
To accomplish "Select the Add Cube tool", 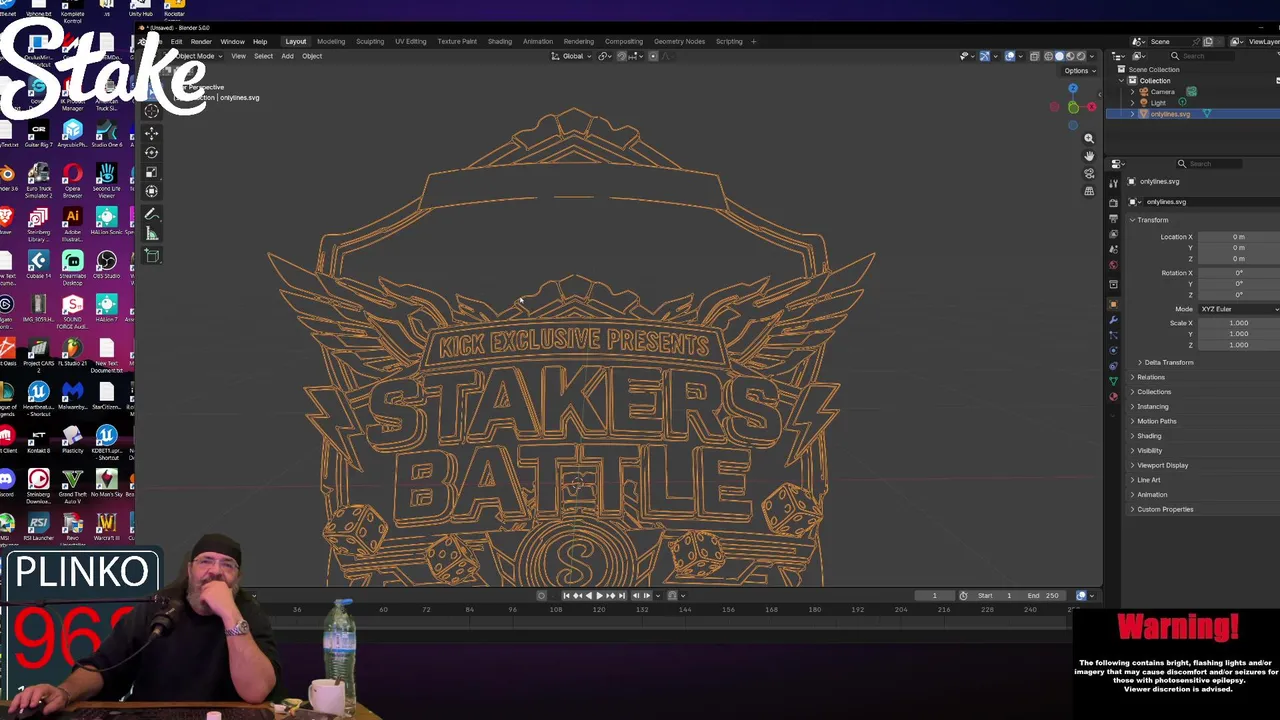I will [152, 256].
